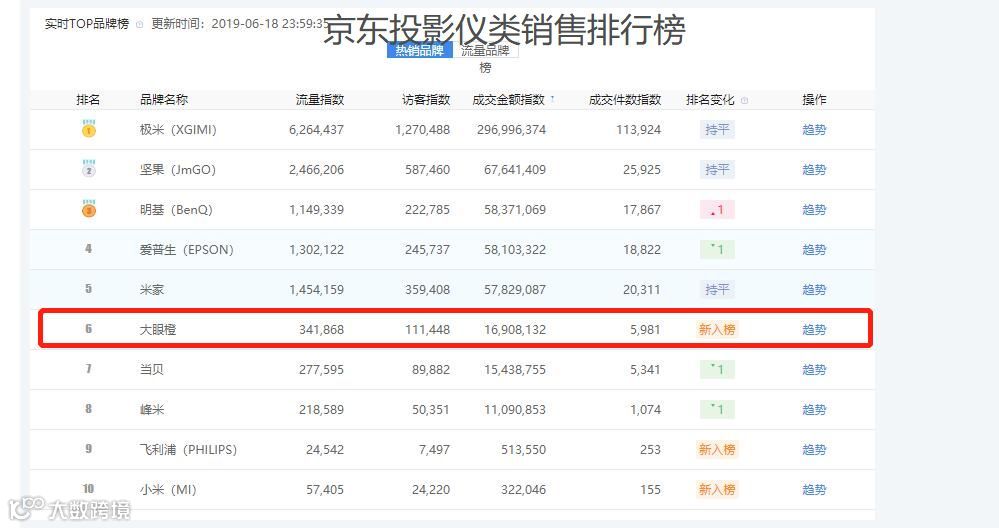Image resolution: width=999 pixels, height=528 pixels.
Task: Select brand name 明基 (BenQ)
Action: point(176,210)
